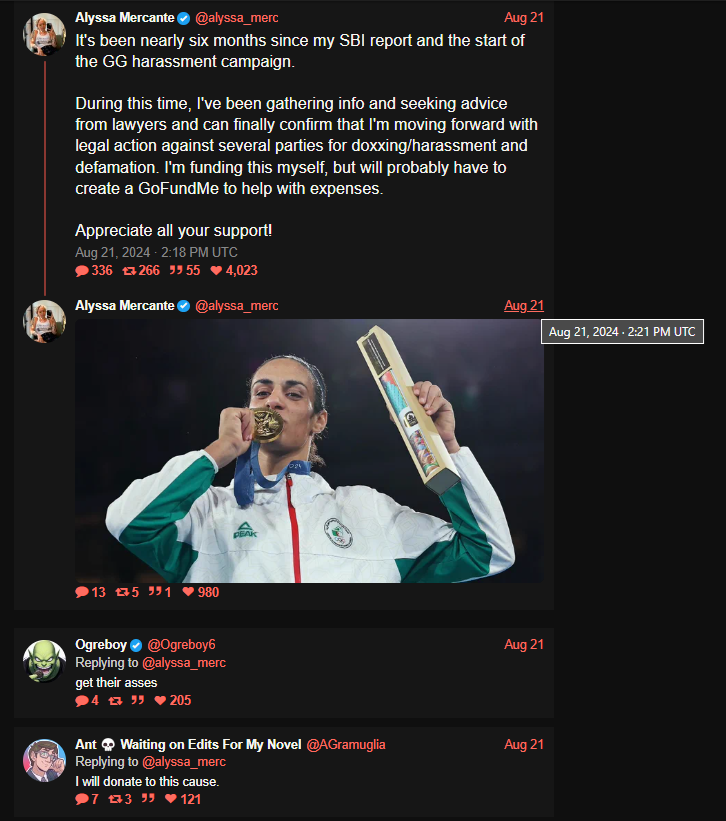Click Aug 21 date on Ant's reply
Screen dimensions: 726x821
[x=524, y=745]
